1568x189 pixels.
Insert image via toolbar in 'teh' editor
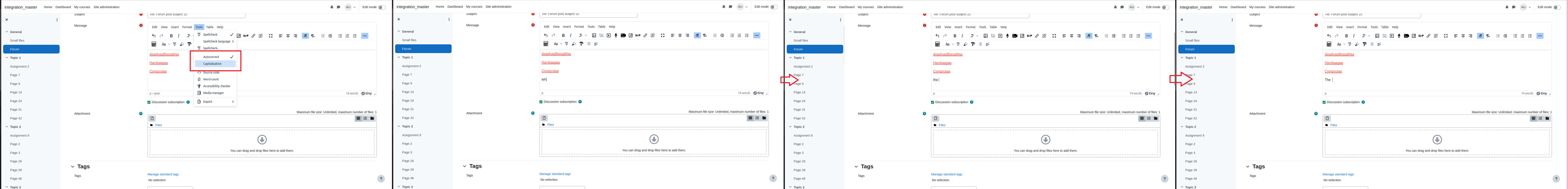pyautogui.click(x=594, y=35)
